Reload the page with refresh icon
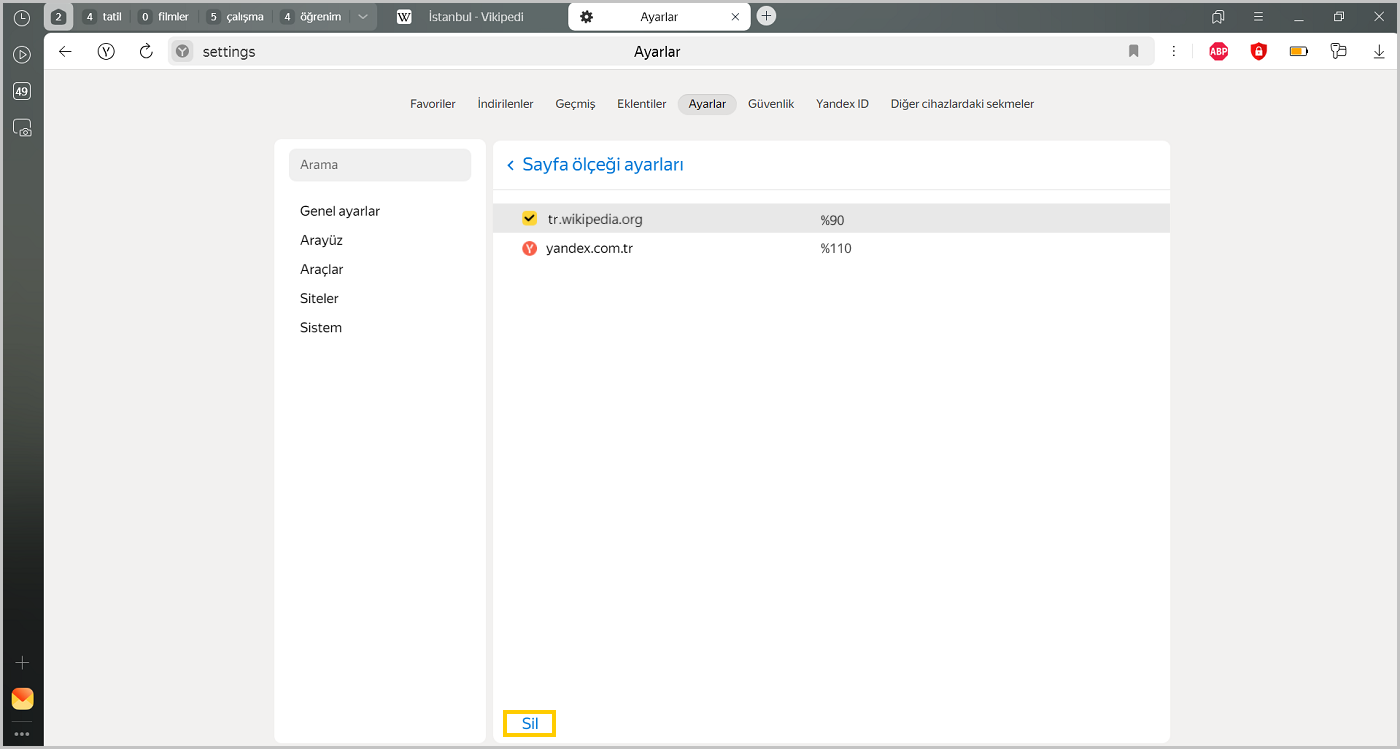 [x=146, y=52]
